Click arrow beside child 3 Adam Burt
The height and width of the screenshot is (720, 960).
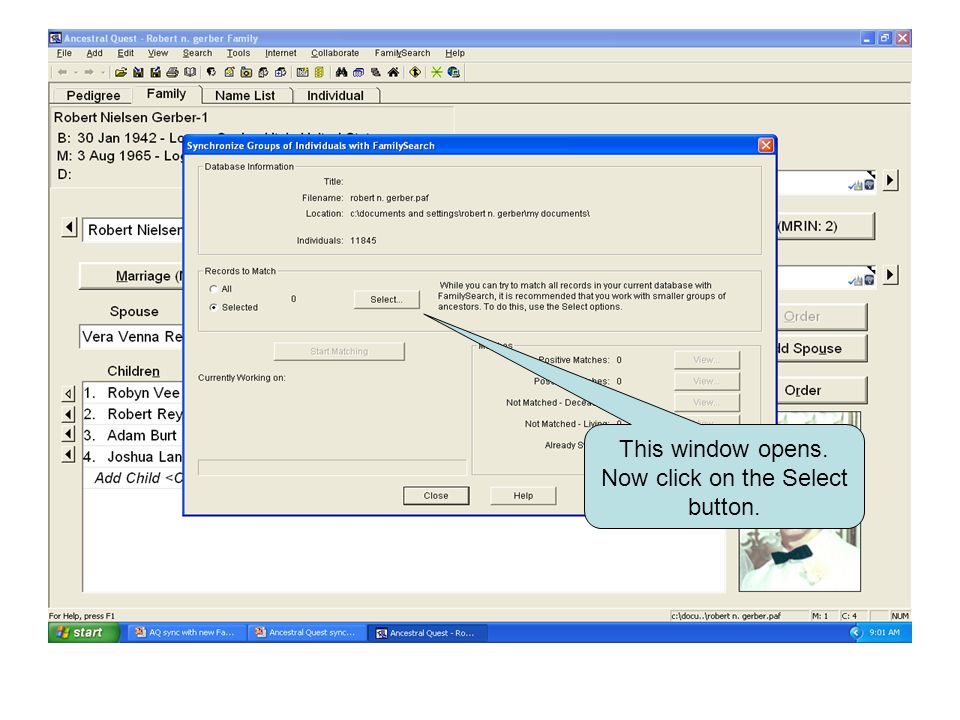[69, 435]
